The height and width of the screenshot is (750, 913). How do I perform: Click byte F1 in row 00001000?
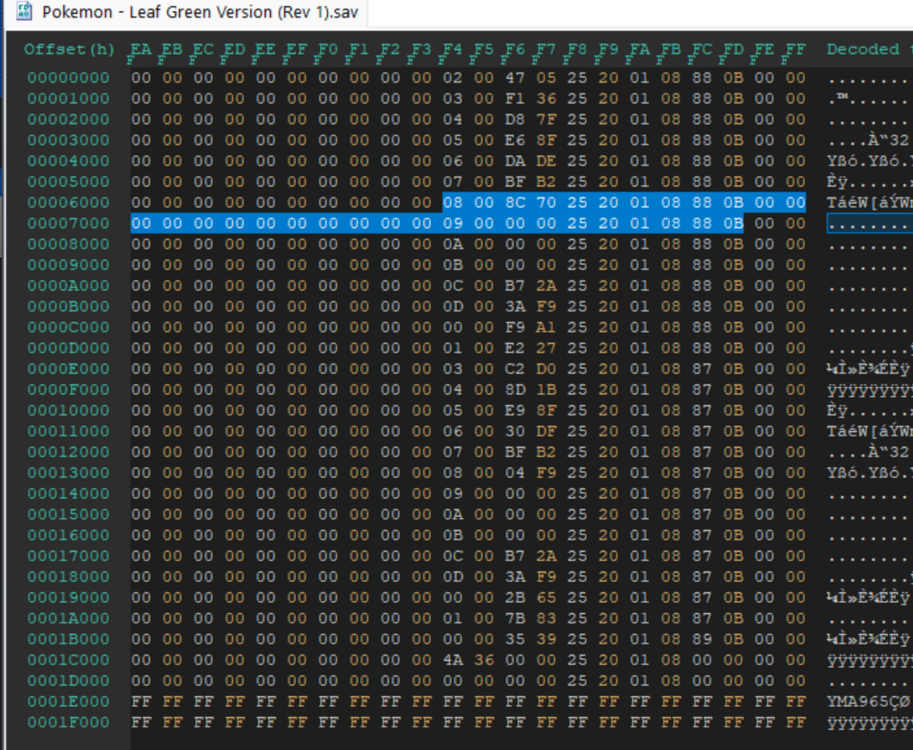coord(515,99)
